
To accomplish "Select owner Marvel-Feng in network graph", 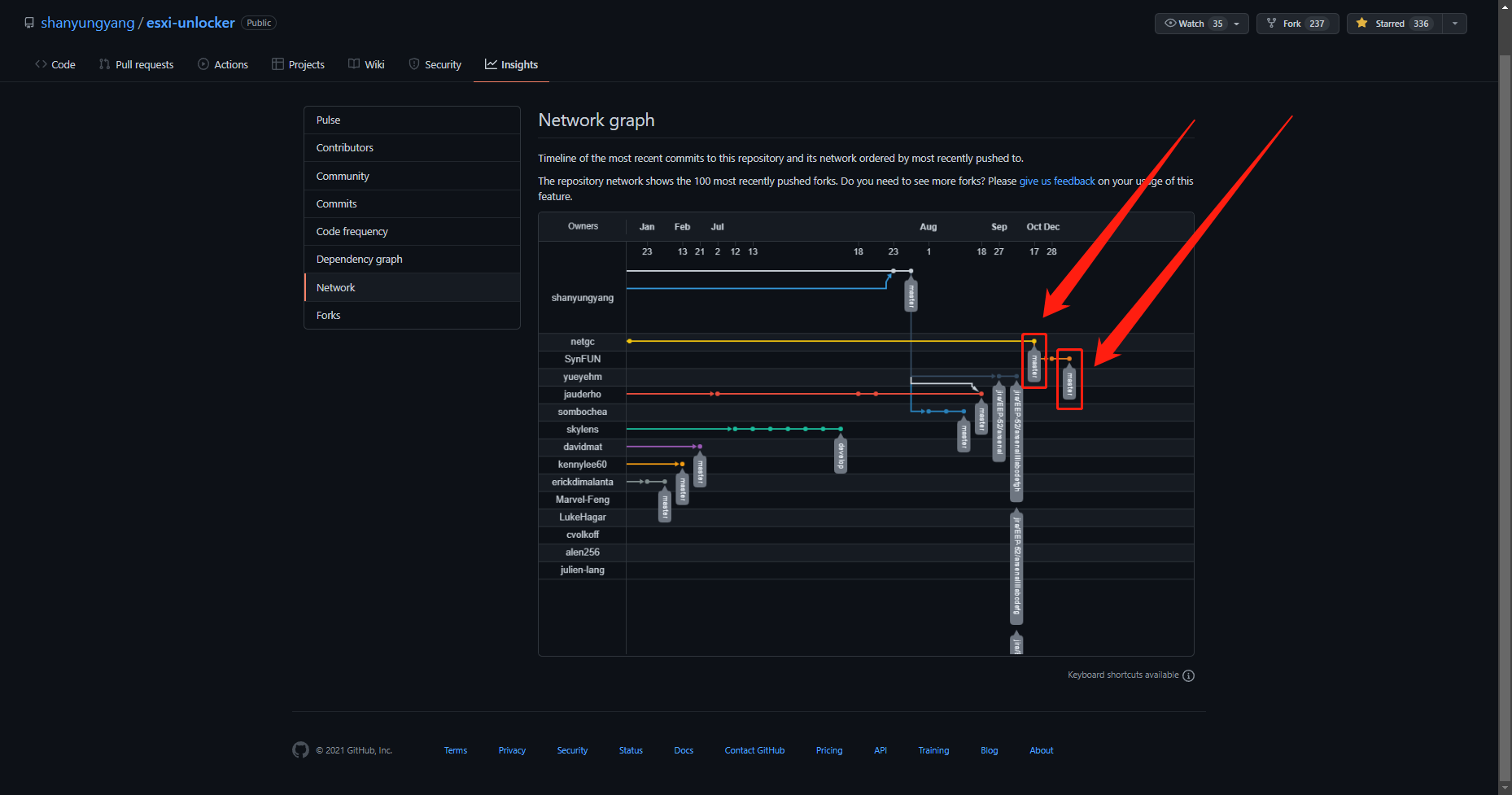I will pos(583,500).
